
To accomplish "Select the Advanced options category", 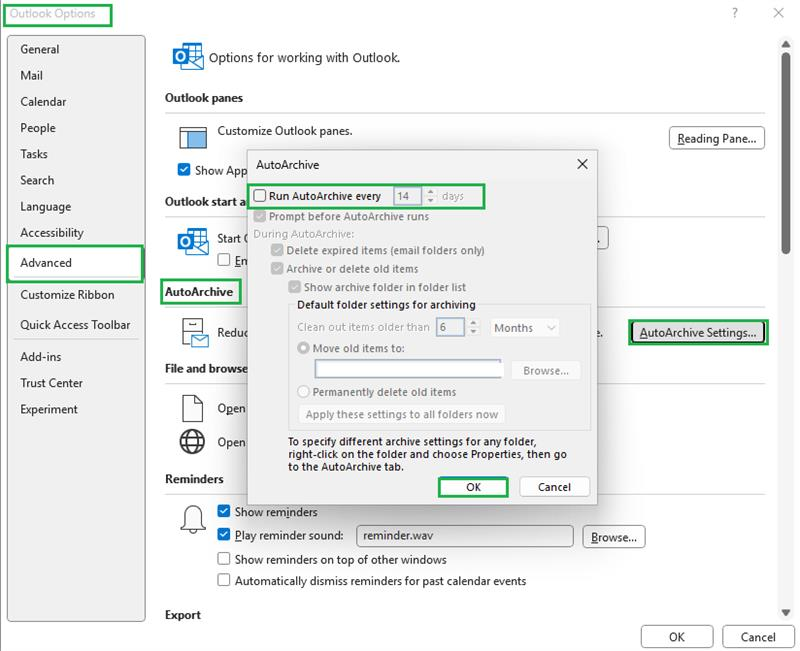I will tap(75, 263).
